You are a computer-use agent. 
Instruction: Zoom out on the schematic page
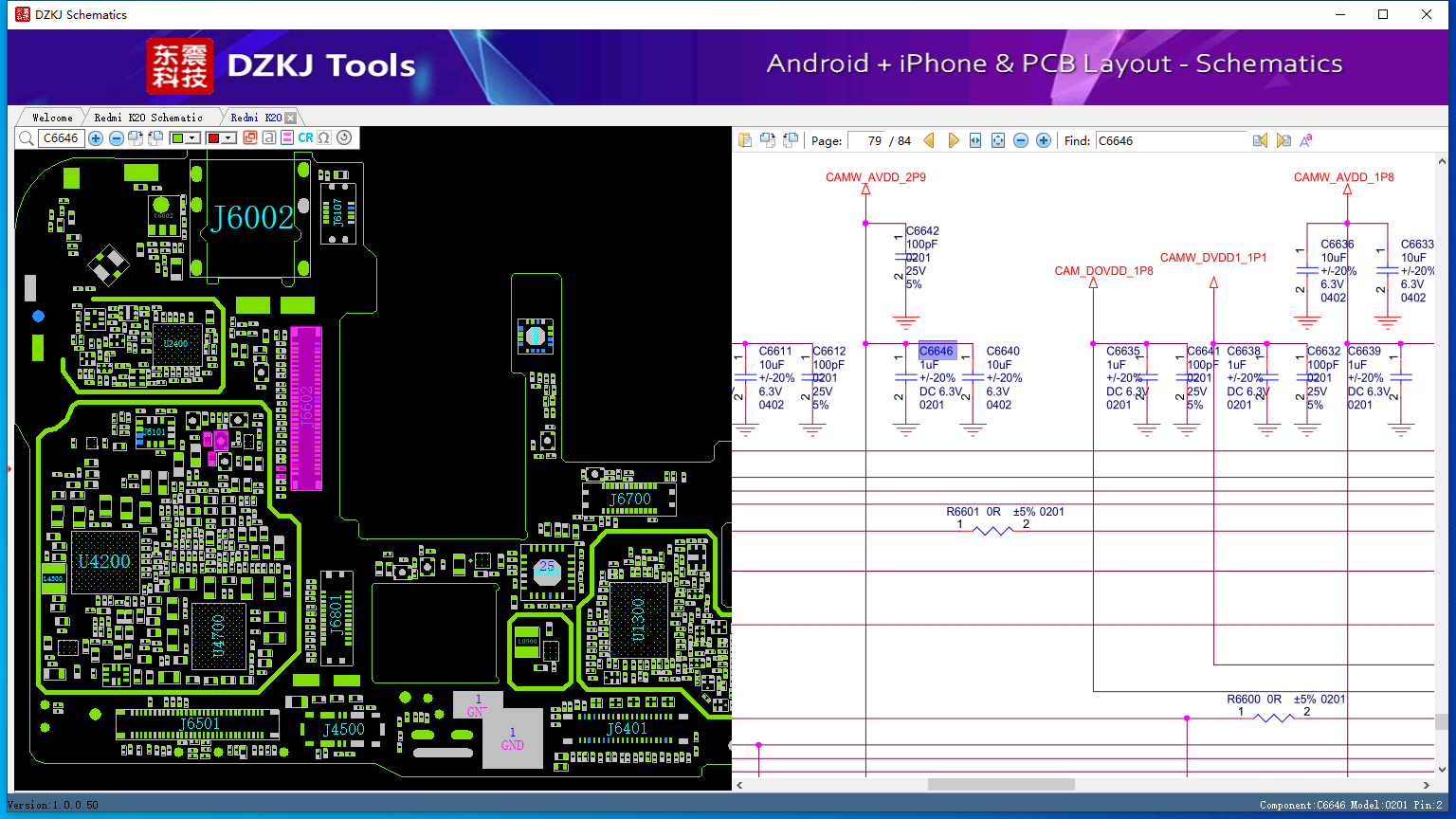click(1021, 140)
